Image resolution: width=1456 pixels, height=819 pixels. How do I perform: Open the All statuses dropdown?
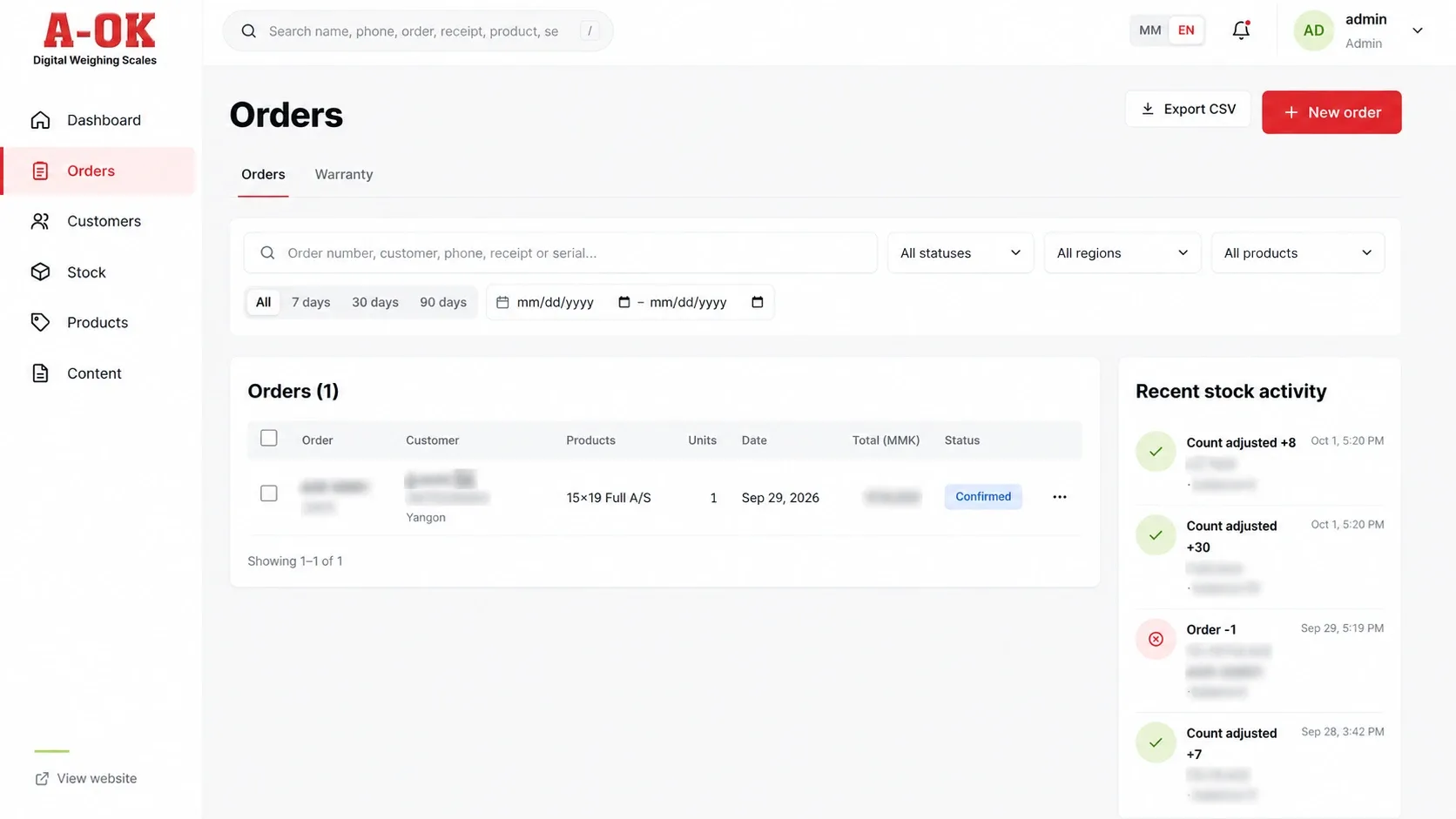pos(961,253)
